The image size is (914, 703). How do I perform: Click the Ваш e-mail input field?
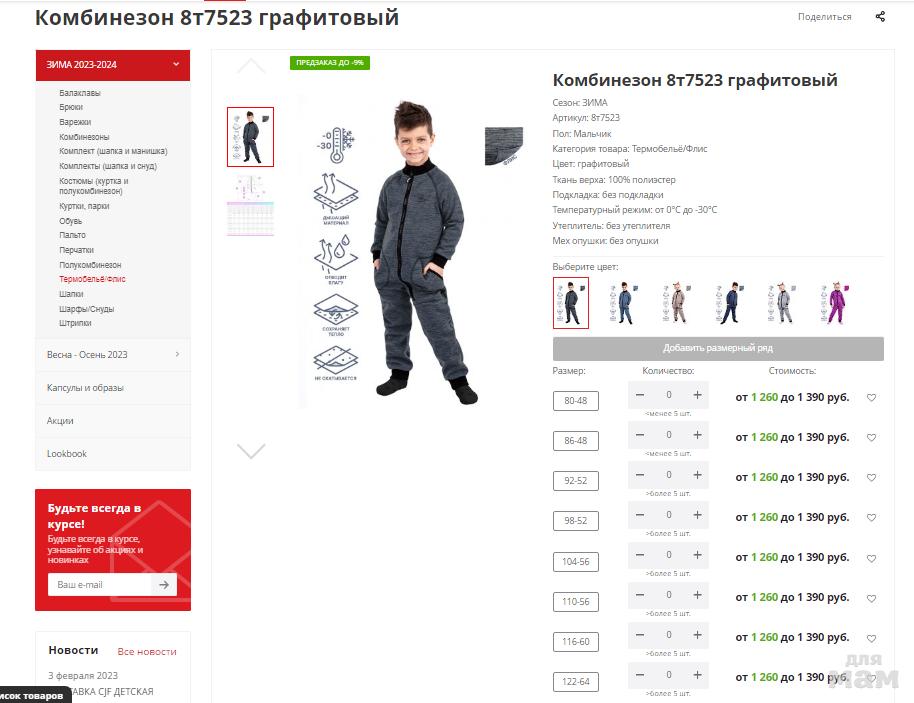(100, 584)
